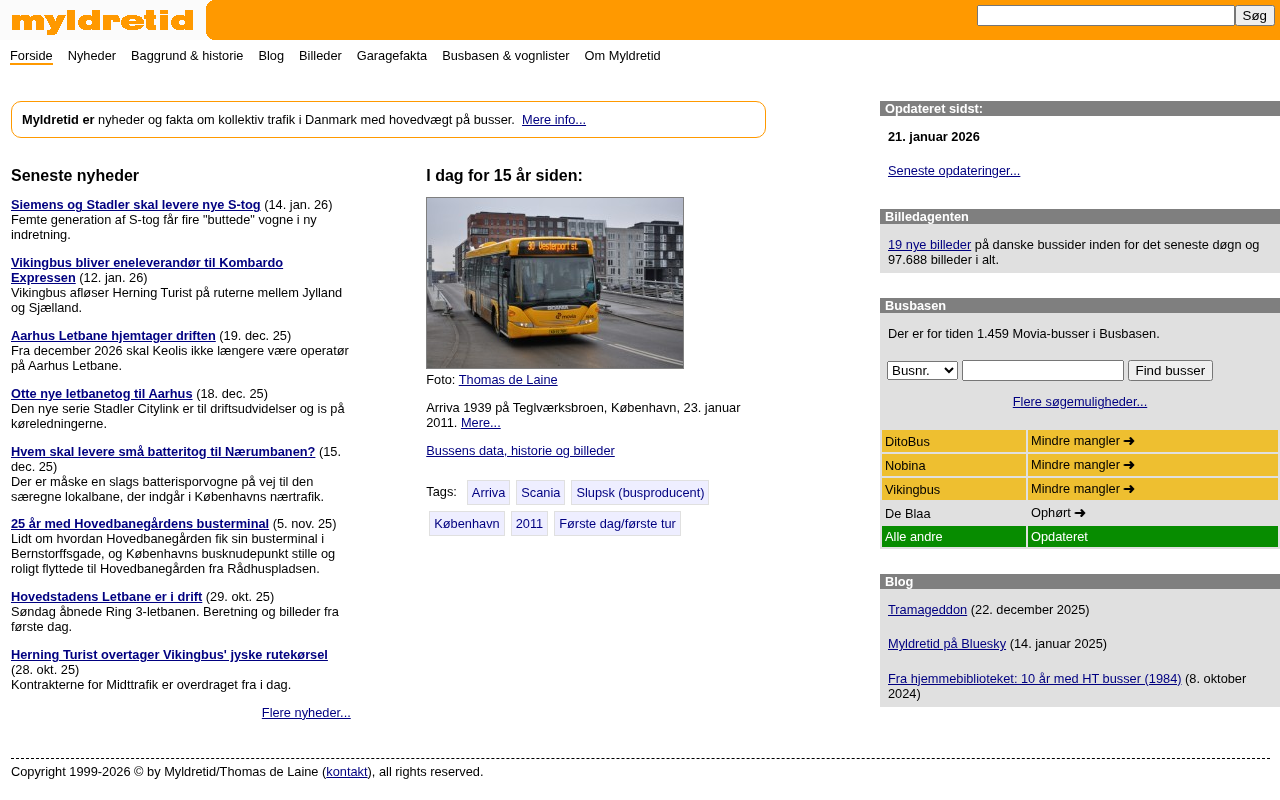Open Siemens og Stadler S-tog news article

136,205
